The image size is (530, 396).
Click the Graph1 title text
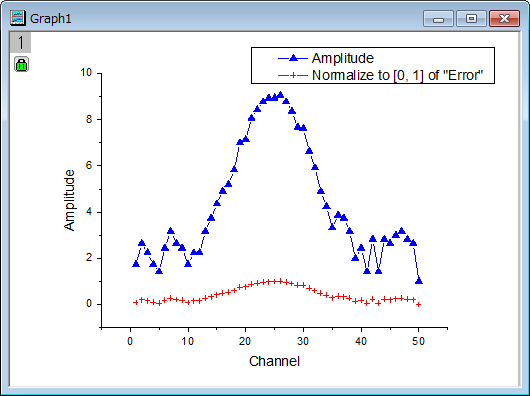tap(51, 19)
